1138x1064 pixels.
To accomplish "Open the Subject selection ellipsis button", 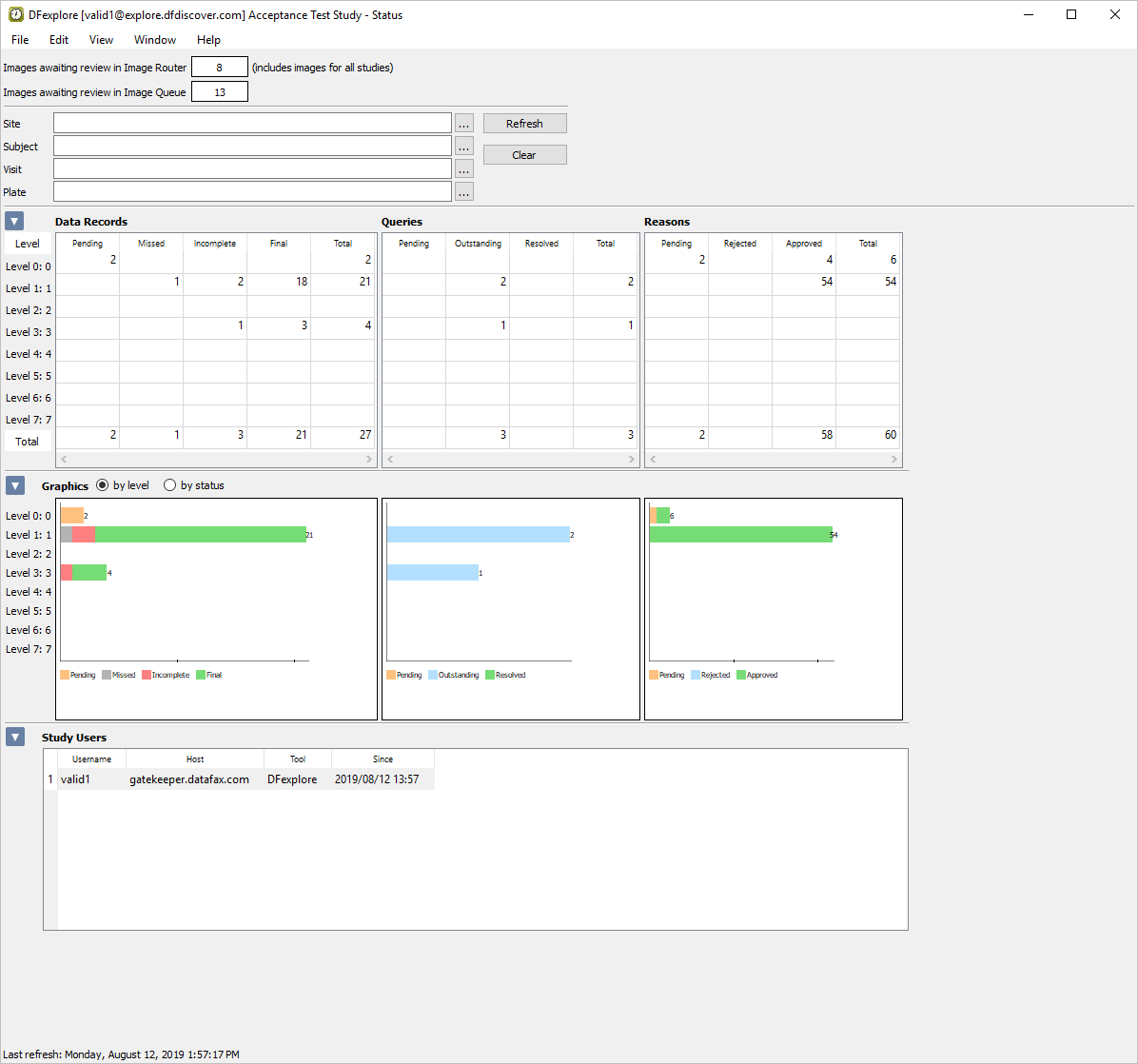I will tap(464, 146).
